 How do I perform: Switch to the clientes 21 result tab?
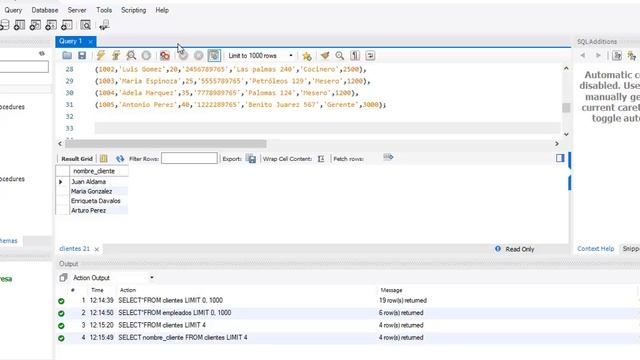74,249
